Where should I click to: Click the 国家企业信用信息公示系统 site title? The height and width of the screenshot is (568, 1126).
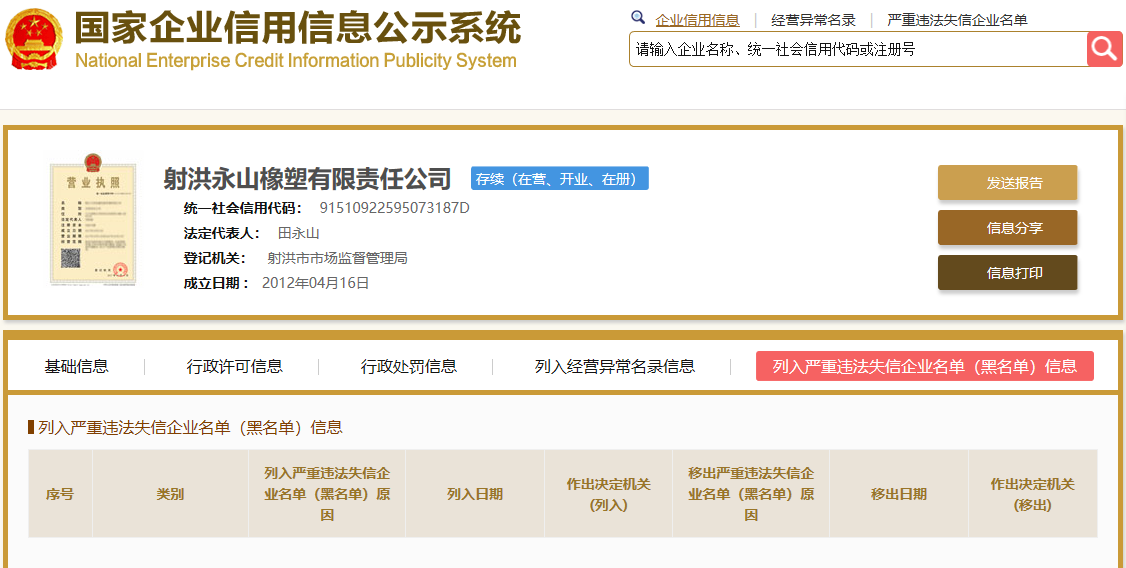click(x=298, y=29)
